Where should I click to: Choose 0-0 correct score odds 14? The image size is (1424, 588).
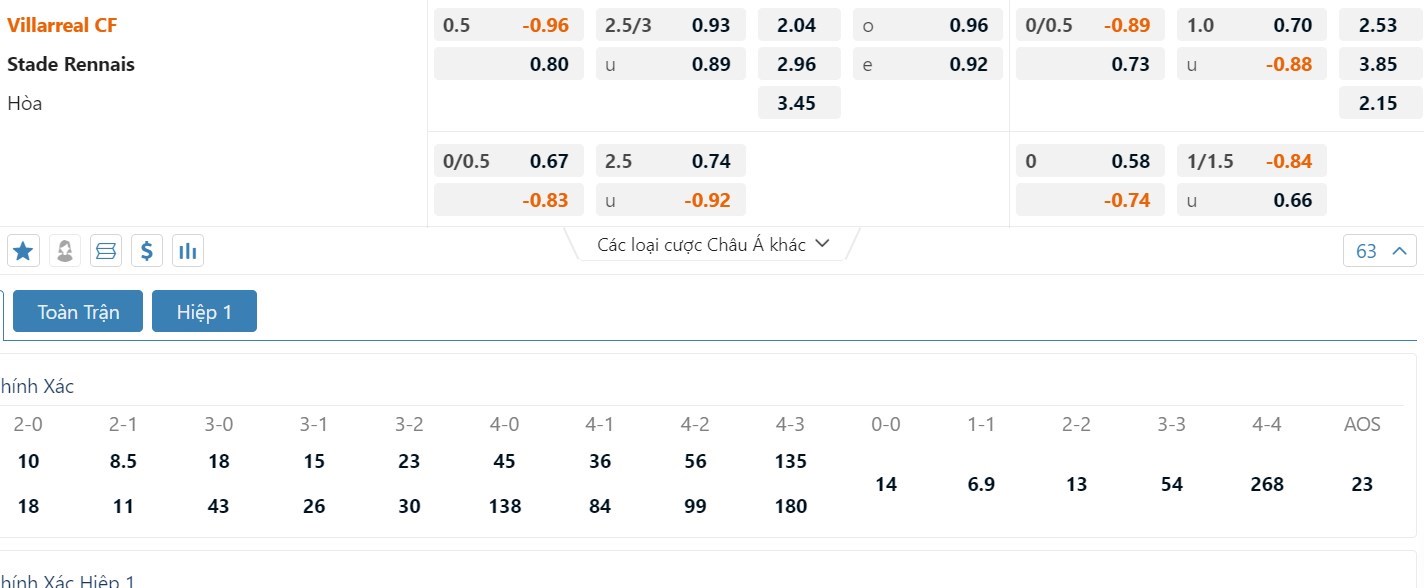[x=886, y=484]
